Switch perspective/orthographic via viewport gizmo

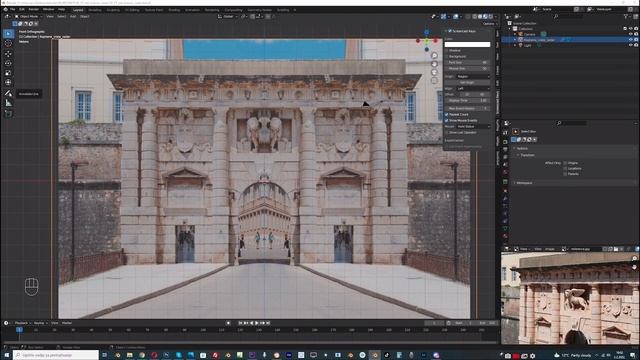click(434, 80)
